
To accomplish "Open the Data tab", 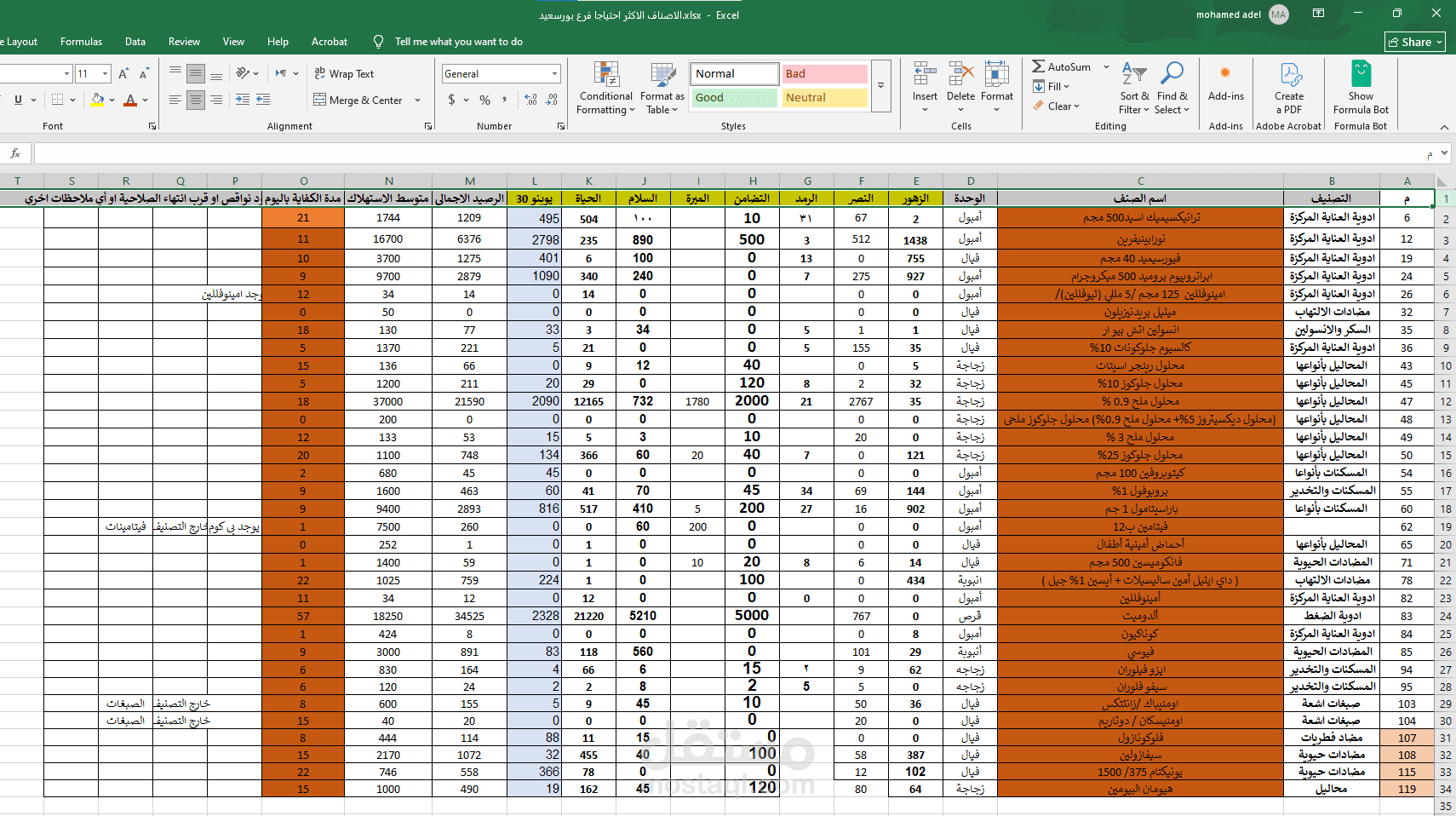I will (135, 42).
